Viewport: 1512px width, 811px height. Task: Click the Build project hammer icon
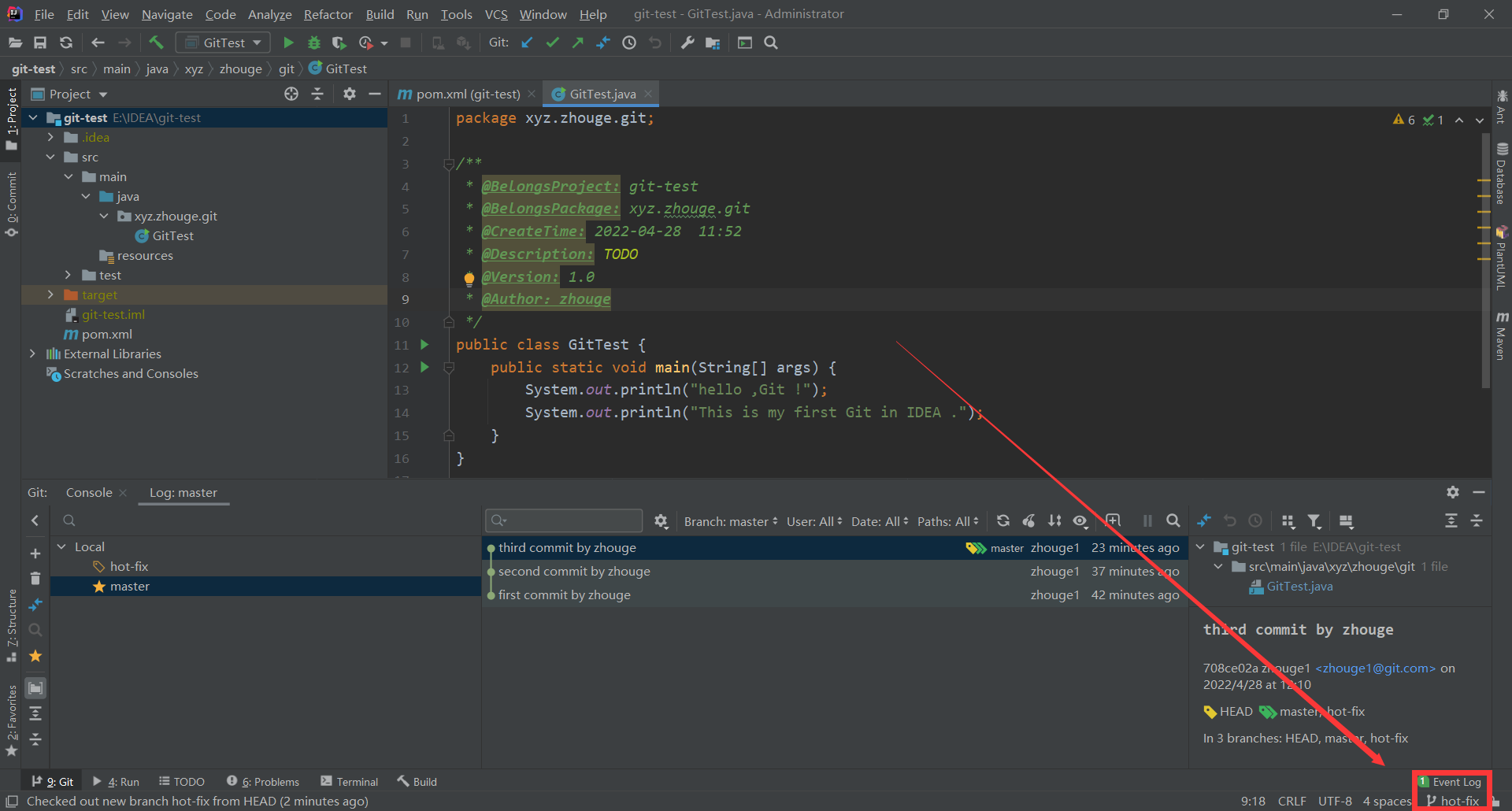[156, 43]
